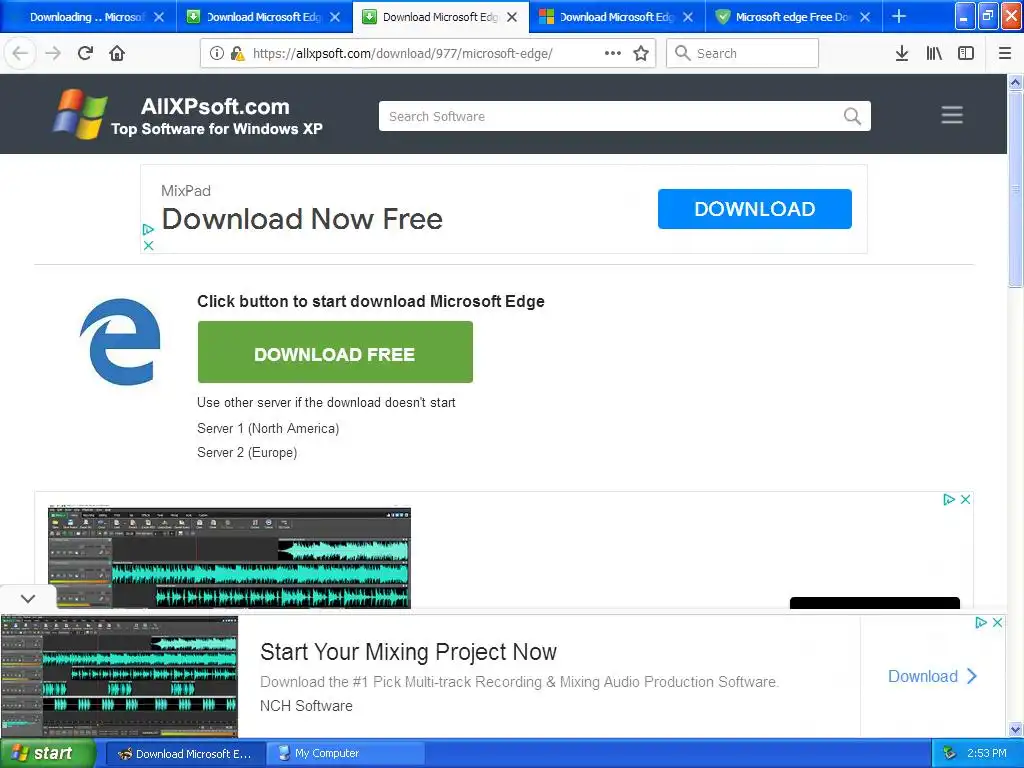Click the AllXPsoft Windows flag logo
Screen dimensions: 1024x768
point(80,114)
